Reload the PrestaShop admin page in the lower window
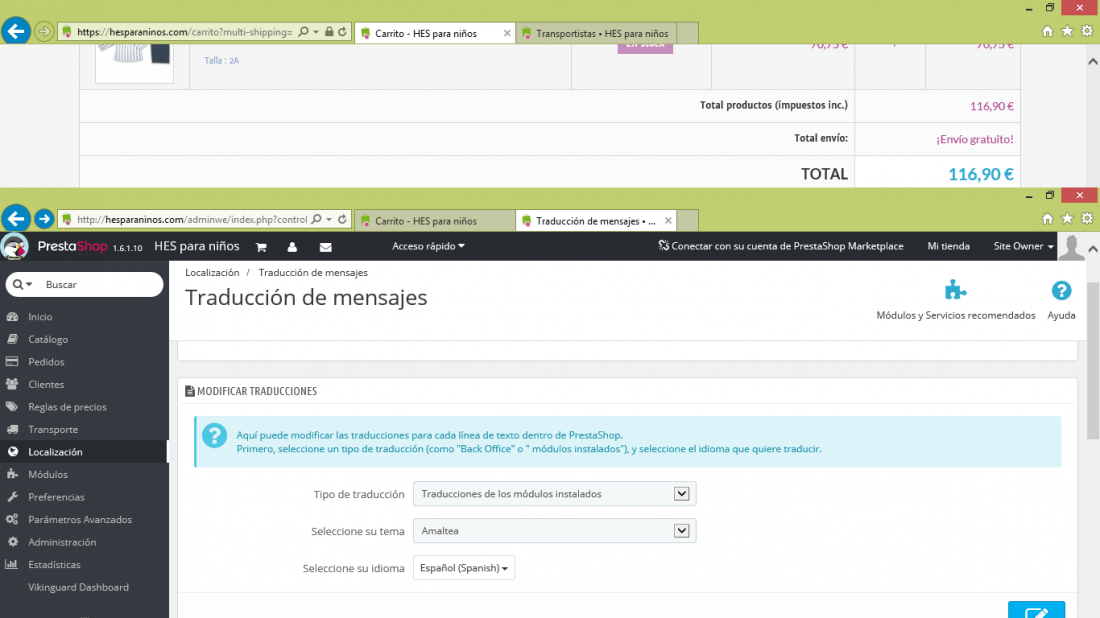Viewport: 1100px width, 618px height. pos(342,220)
